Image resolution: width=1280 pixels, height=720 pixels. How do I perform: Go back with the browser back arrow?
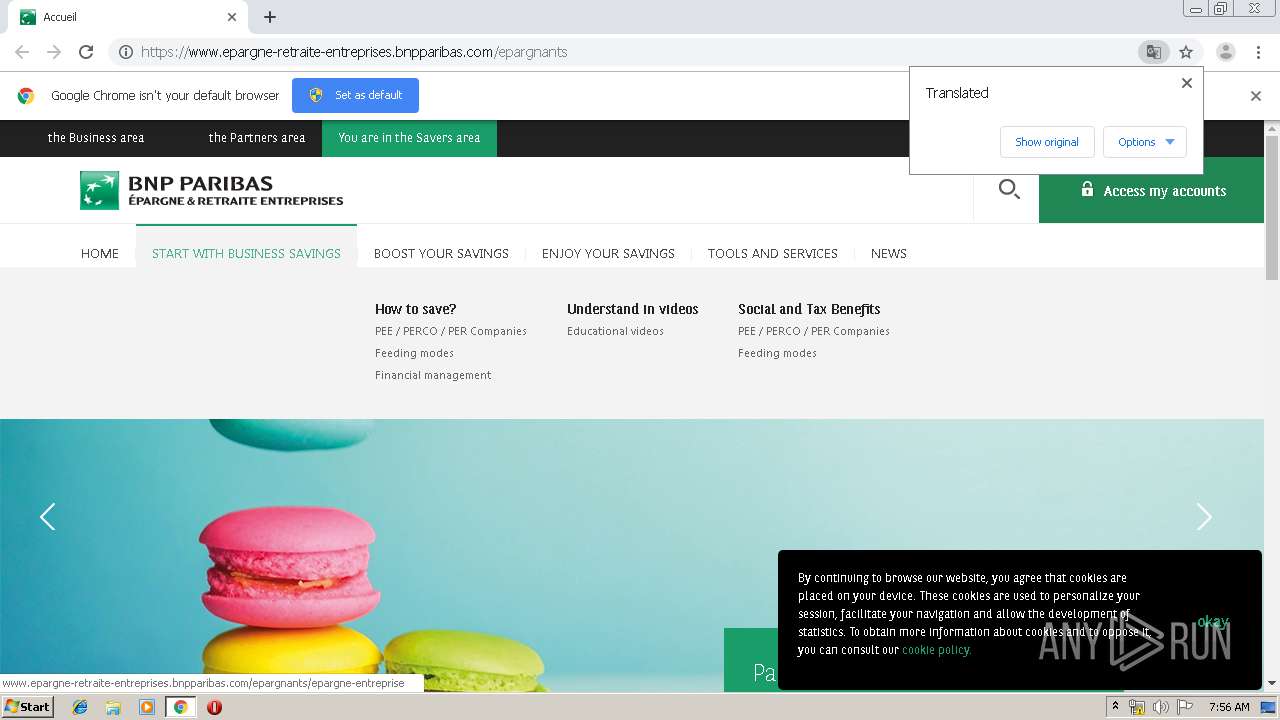coord(22,52)
